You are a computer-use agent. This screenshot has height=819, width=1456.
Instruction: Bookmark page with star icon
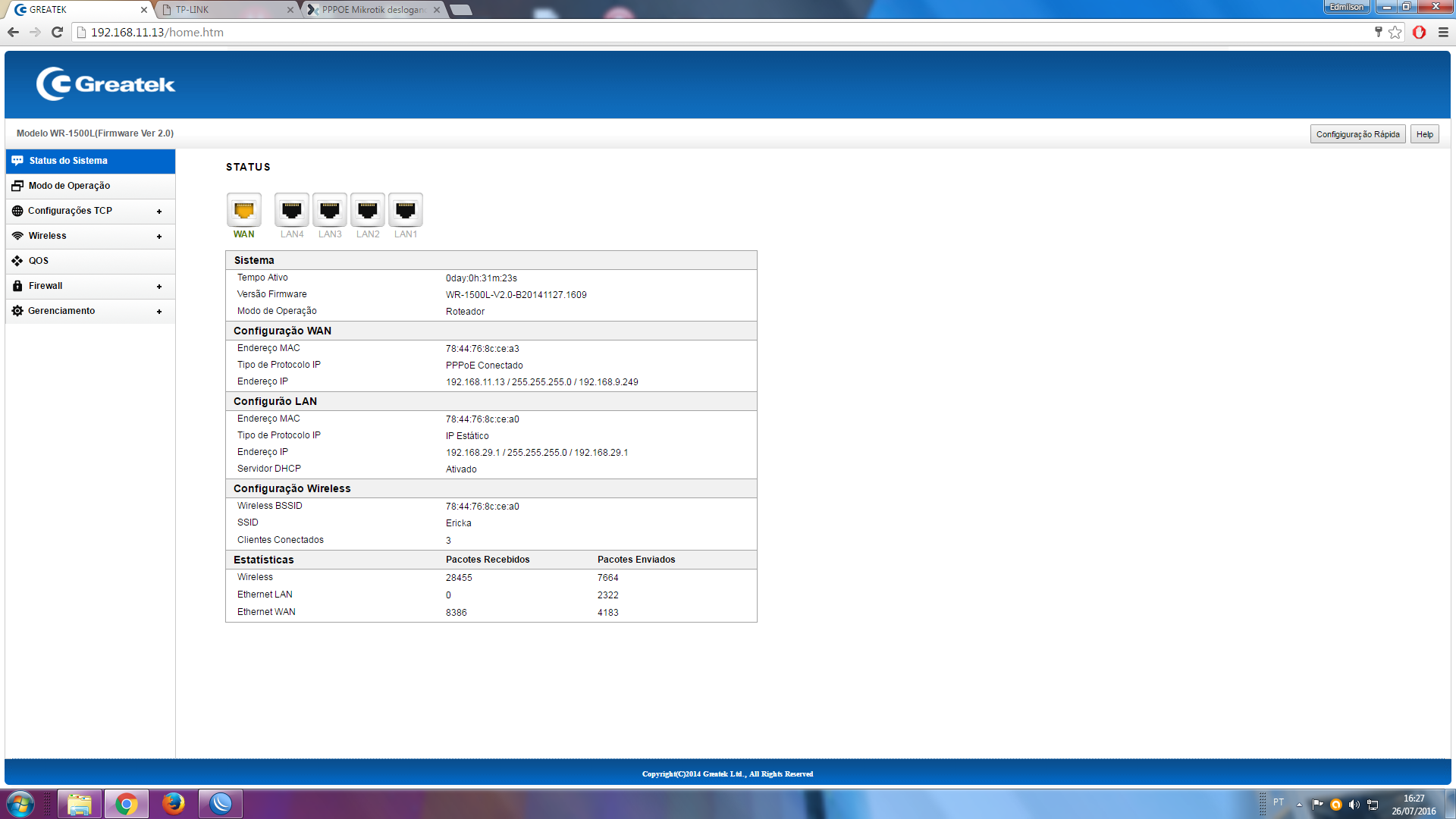[1395, 33]
